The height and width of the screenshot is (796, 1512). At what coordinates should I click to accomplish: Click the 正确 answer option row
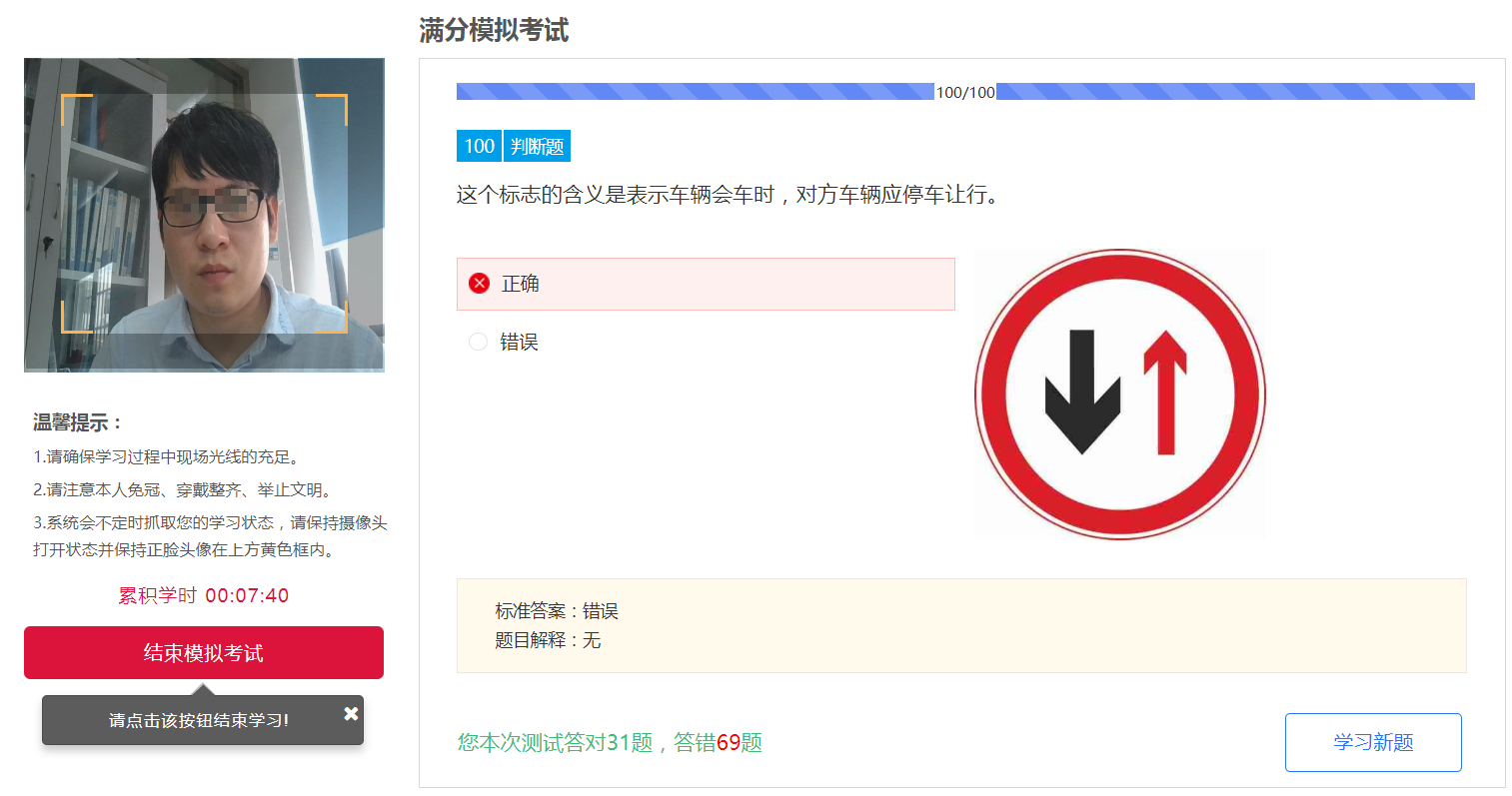706,285
